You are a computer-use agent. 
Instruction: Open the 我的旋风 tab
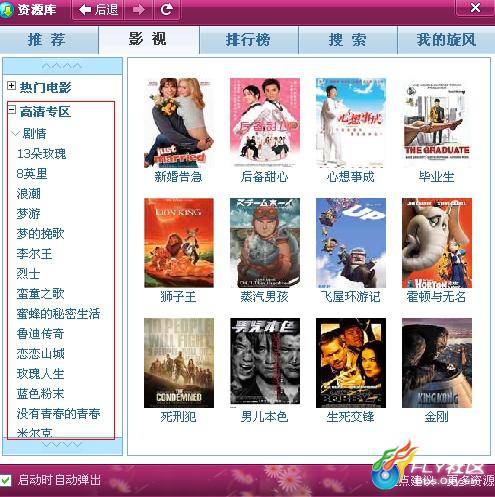tap(446, 40)
